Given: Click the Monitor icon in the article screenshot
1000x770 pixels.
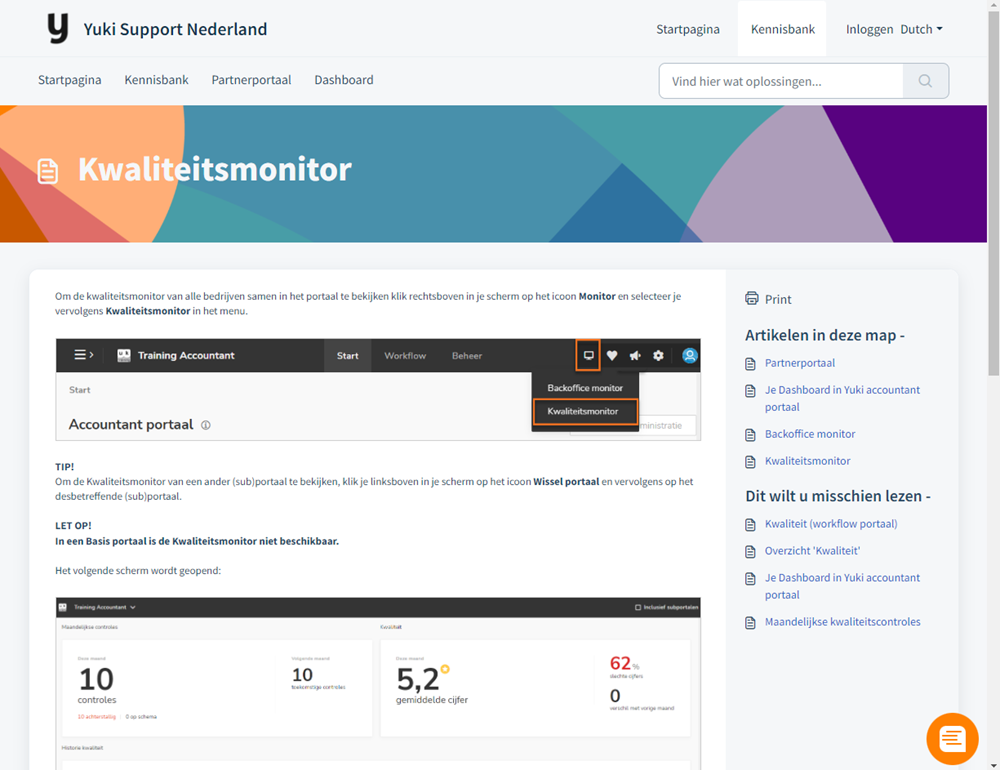Looking at the screenshot, I should point(588,355).
